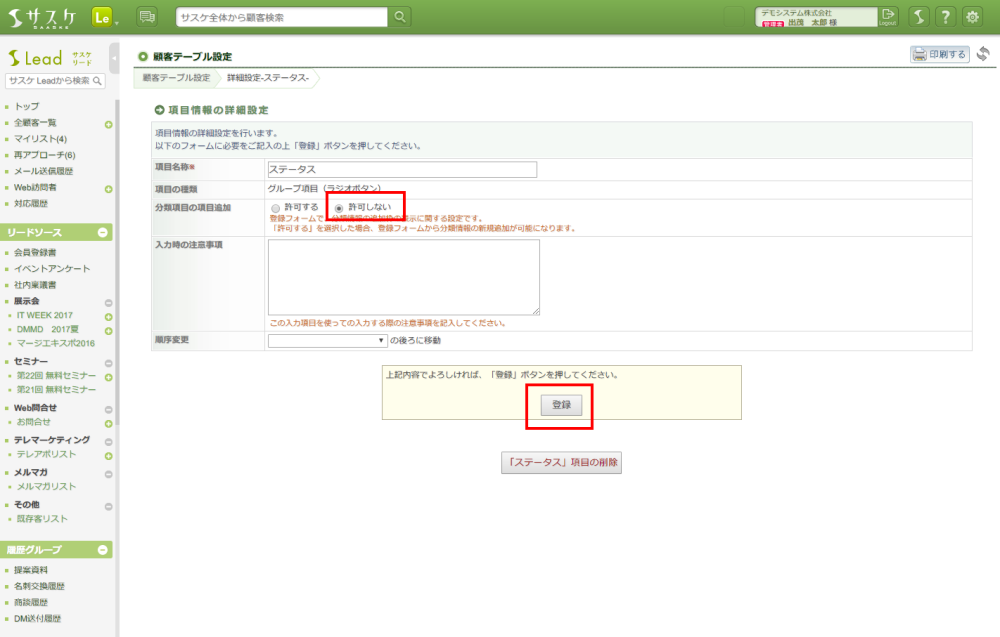Open the settings gear icon
This screenshot has height=637, width=1000.
point(973,17)
